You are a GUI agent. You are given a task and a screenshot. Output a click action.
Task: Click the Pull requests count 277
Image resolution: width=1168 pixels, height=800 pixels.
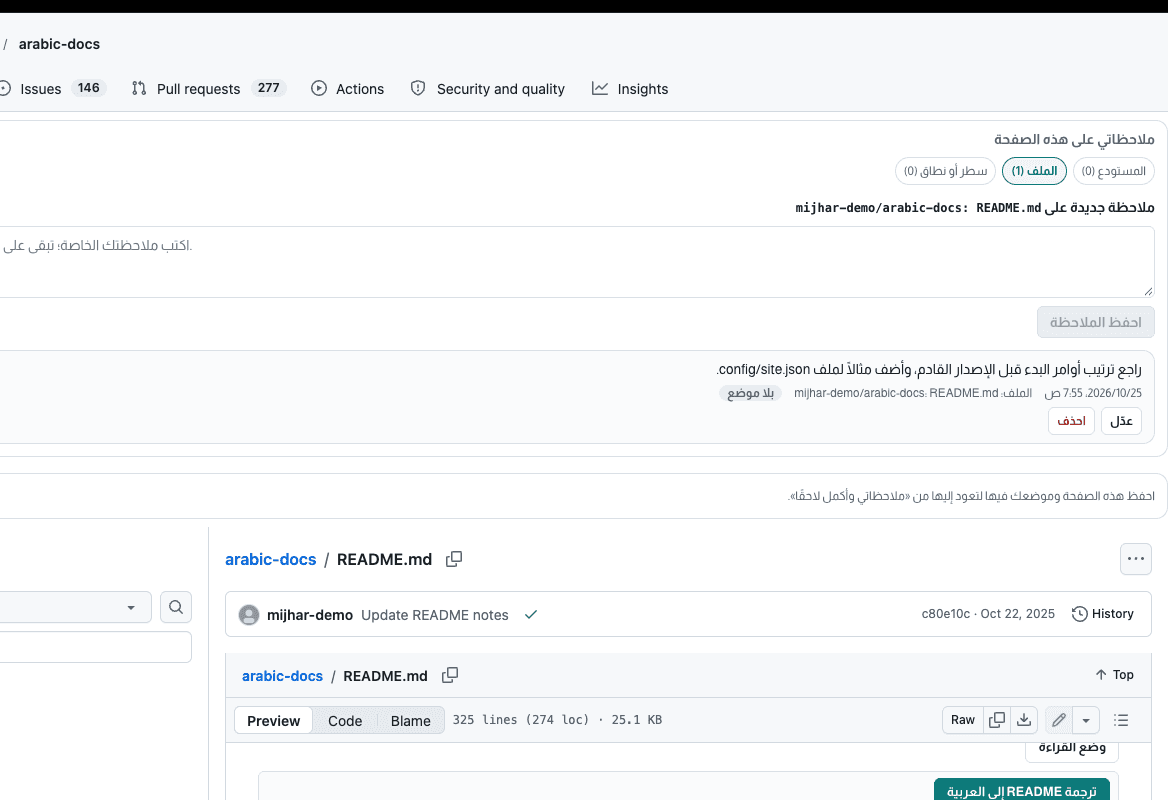(269, 88)
